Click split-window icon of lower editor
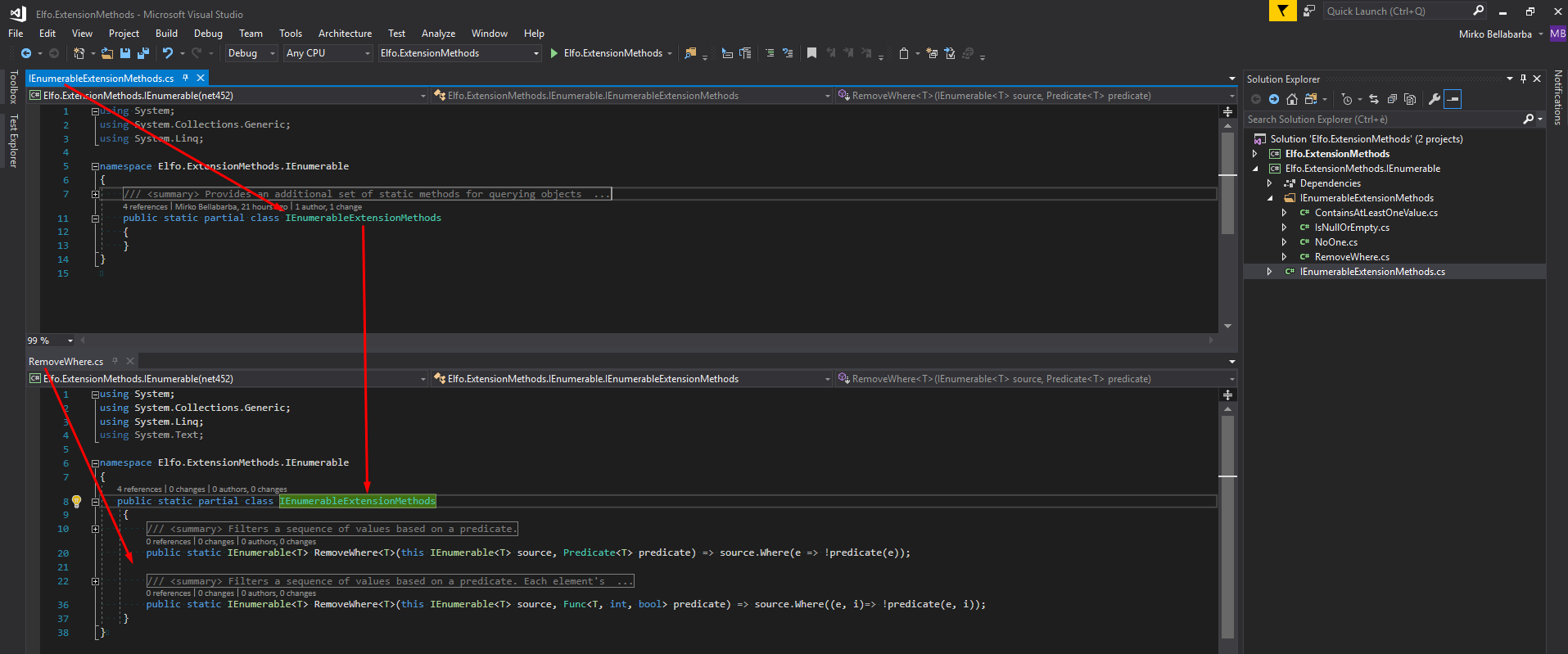Viewport: 1568px width, 654px height. pyautogui.click(x=1227, y=395)
